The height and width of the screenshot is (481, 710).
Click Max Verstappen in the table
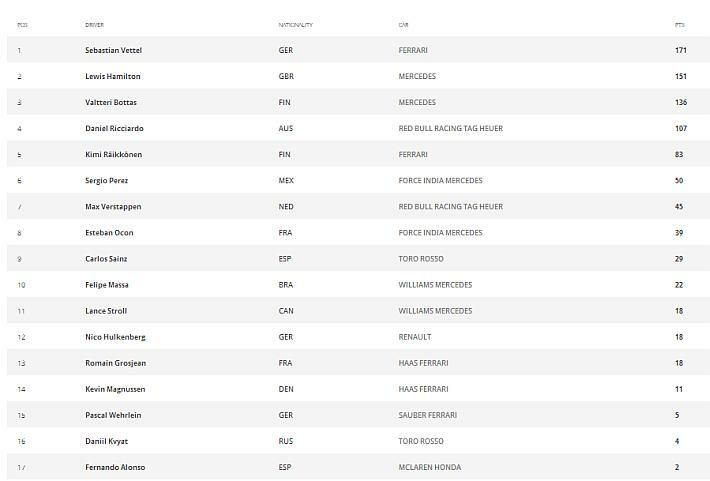tap(113, 206)
